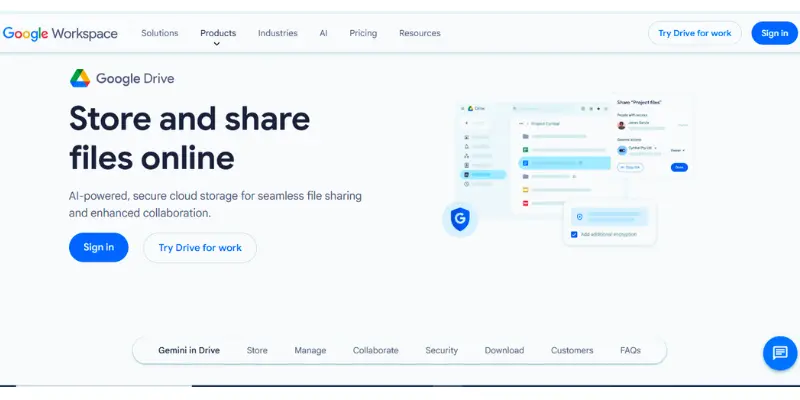Click the highlighted blue Docs file icon
Image resolution: width=800 pixels, height=400 pixels.
tap(524, 162)
